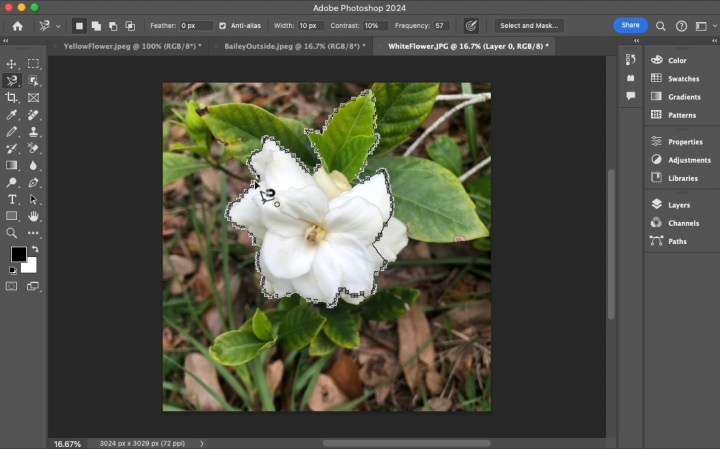The height and width of the screenshot is (449, 720).
Task: Select the Type tool
Action: pyautogui.click(x=12, y=199)
